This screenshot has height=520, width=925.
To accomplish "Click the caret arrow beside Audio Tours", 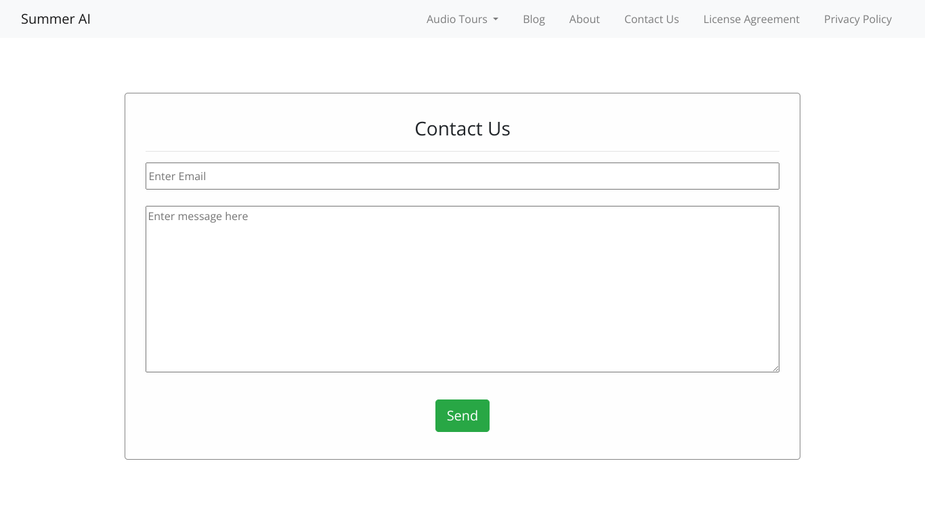I will pos(496,19).
